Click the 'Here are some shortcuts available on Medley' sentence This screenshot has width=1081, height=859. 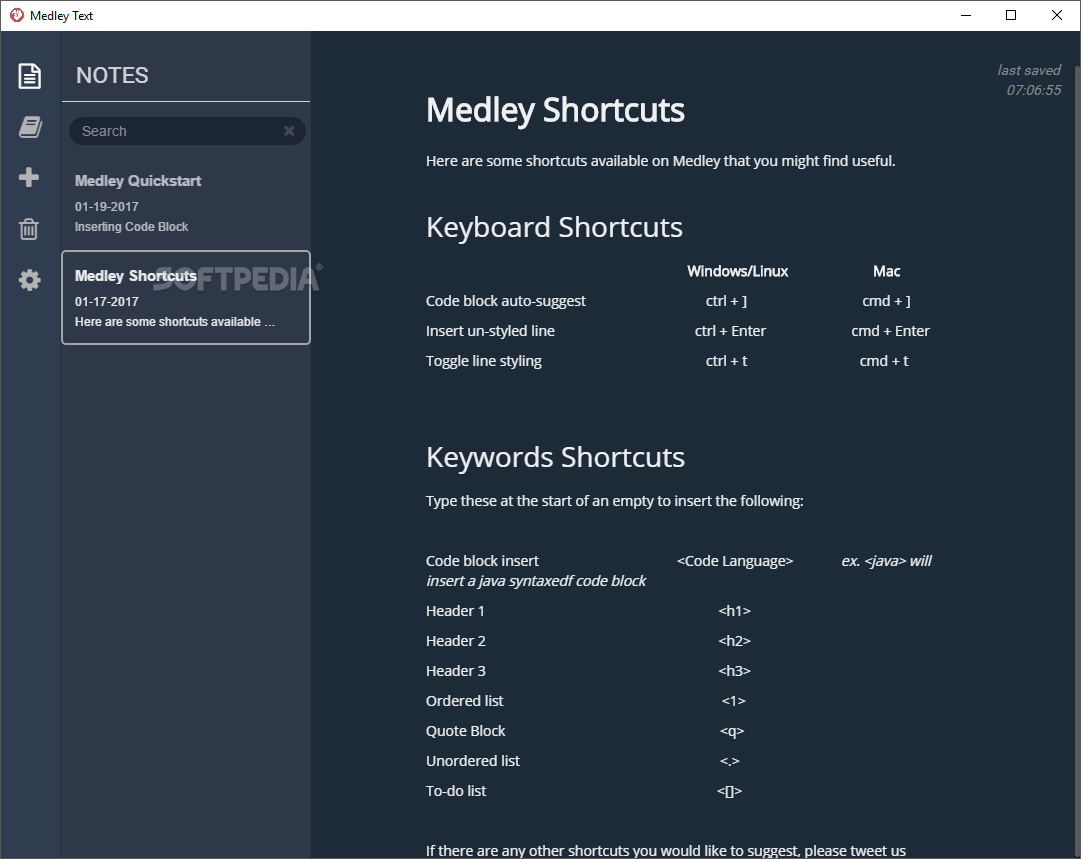point(660,161)
